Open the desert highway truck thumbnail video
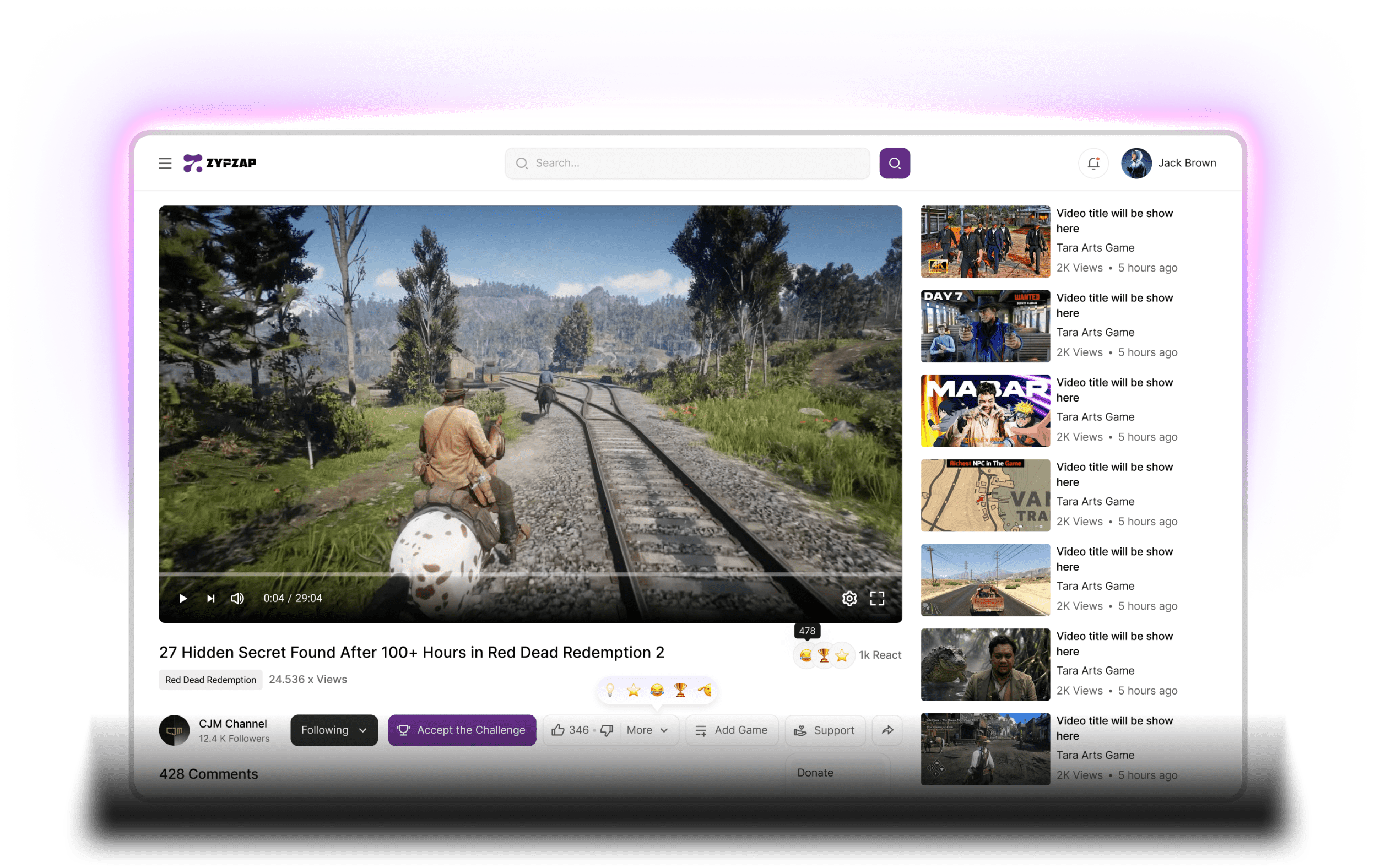 [x=985, y=579]
